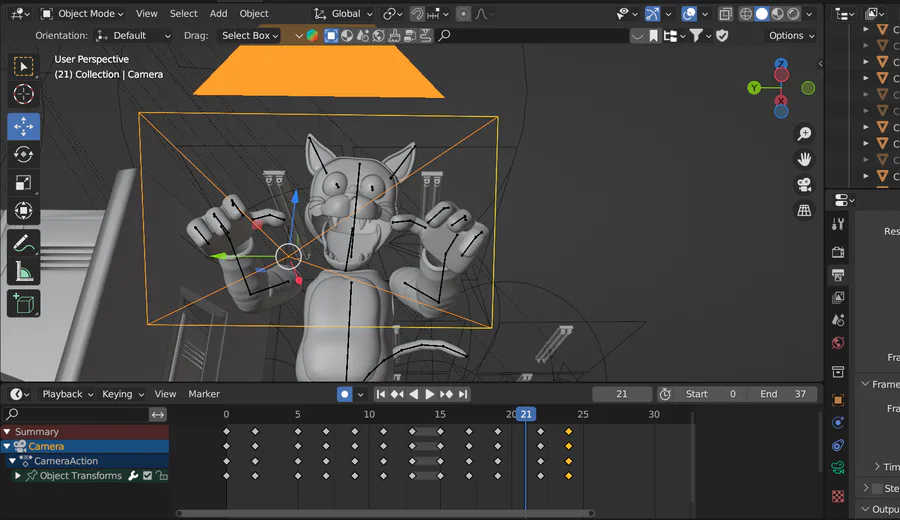Activate the Move tool
900x520 pixels.
[24, 126]
